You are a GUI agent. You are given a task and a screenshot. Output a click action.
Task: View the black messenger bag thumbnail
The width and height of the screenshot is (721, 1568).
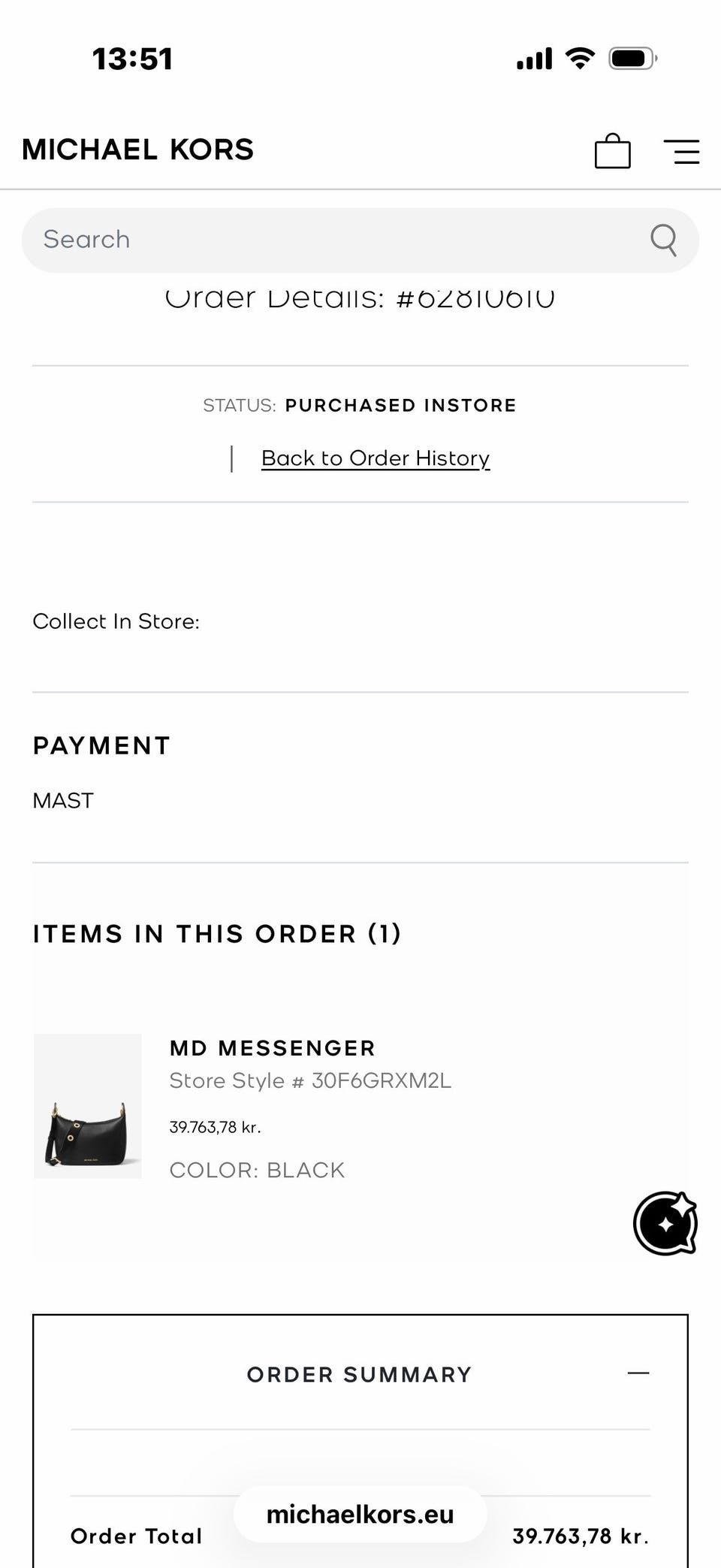point(88,1106)
